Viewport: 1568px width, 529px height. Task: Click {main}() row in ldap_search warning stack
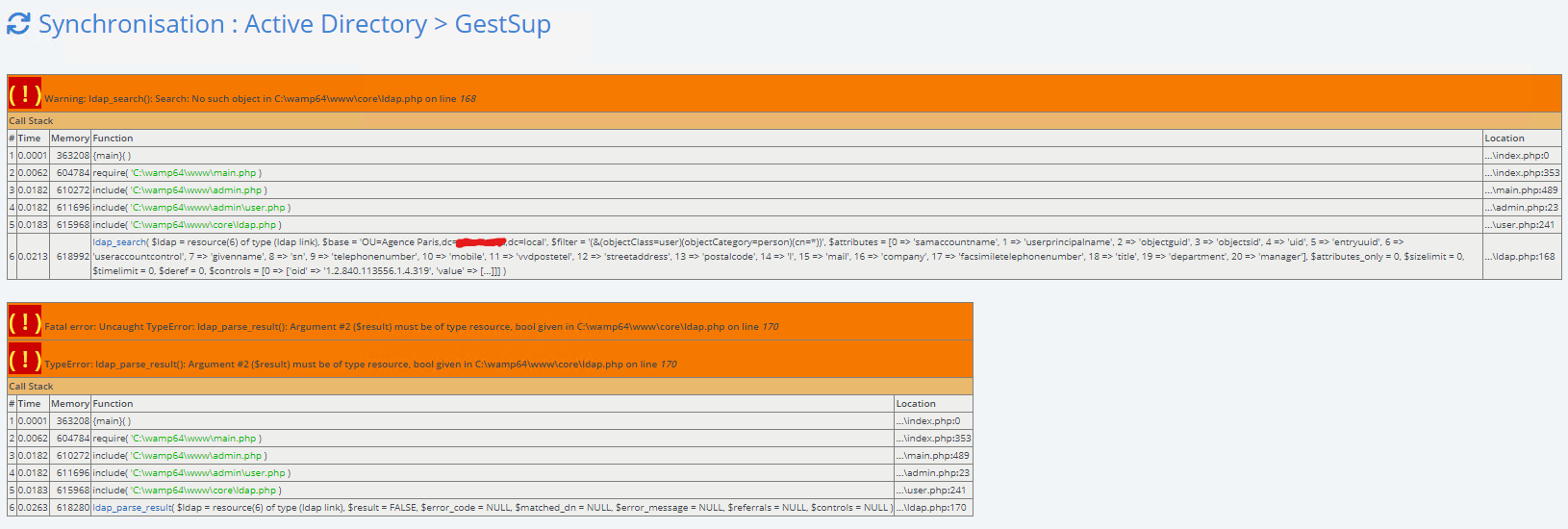[x=784, y=156]
